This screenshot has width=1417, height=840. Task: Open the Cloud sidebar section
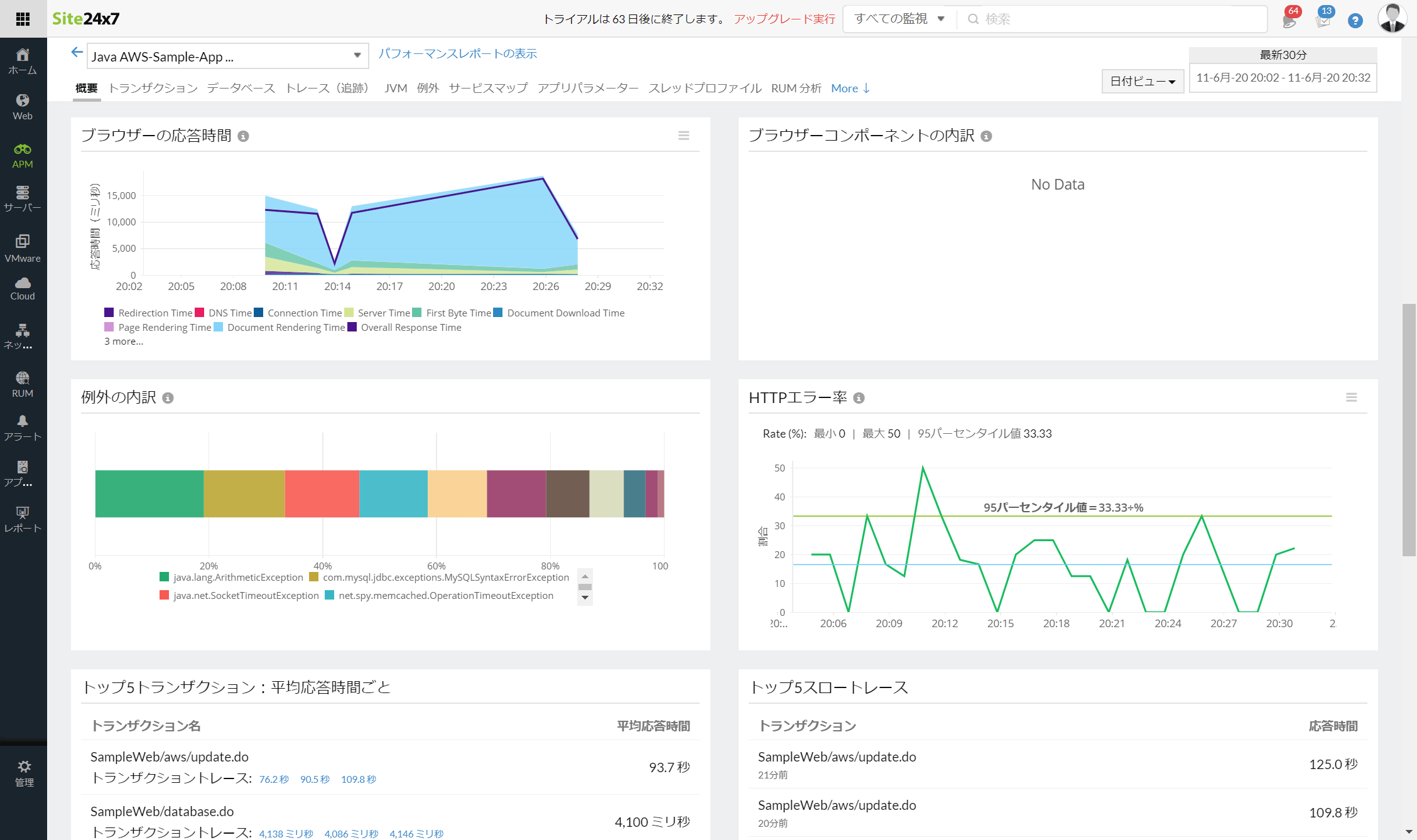tap(23, 289)
